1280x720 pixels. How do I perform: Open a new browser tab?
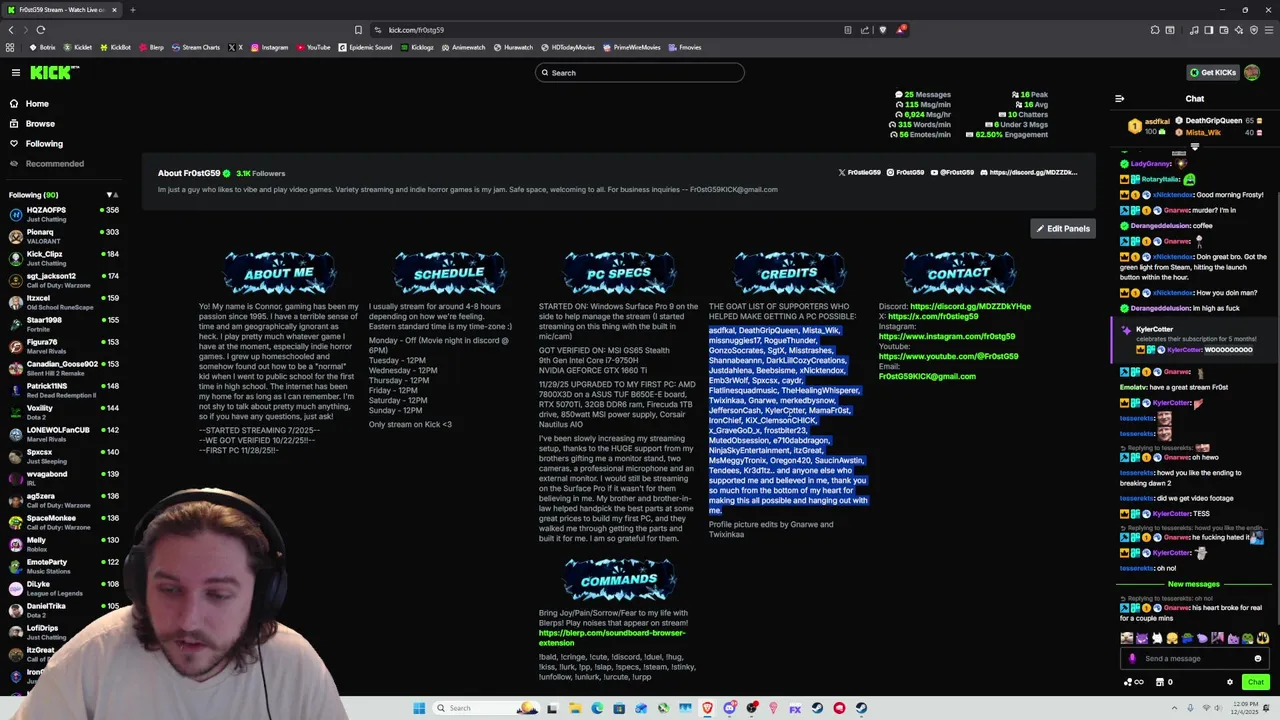click(x=132, y=10)
